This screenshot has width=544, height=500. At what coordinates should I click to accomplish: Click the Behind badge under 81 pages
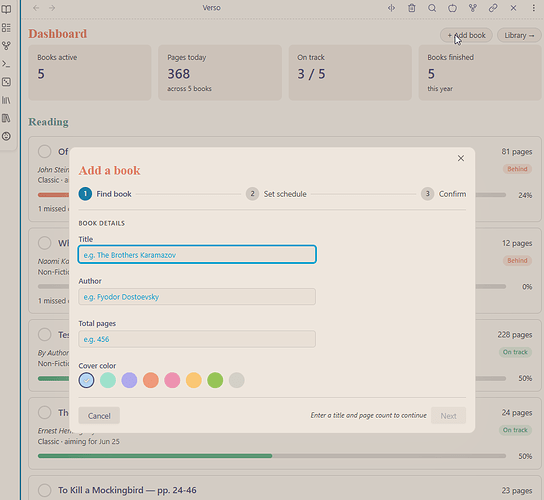pyautogui.click(x=517, y=169)
